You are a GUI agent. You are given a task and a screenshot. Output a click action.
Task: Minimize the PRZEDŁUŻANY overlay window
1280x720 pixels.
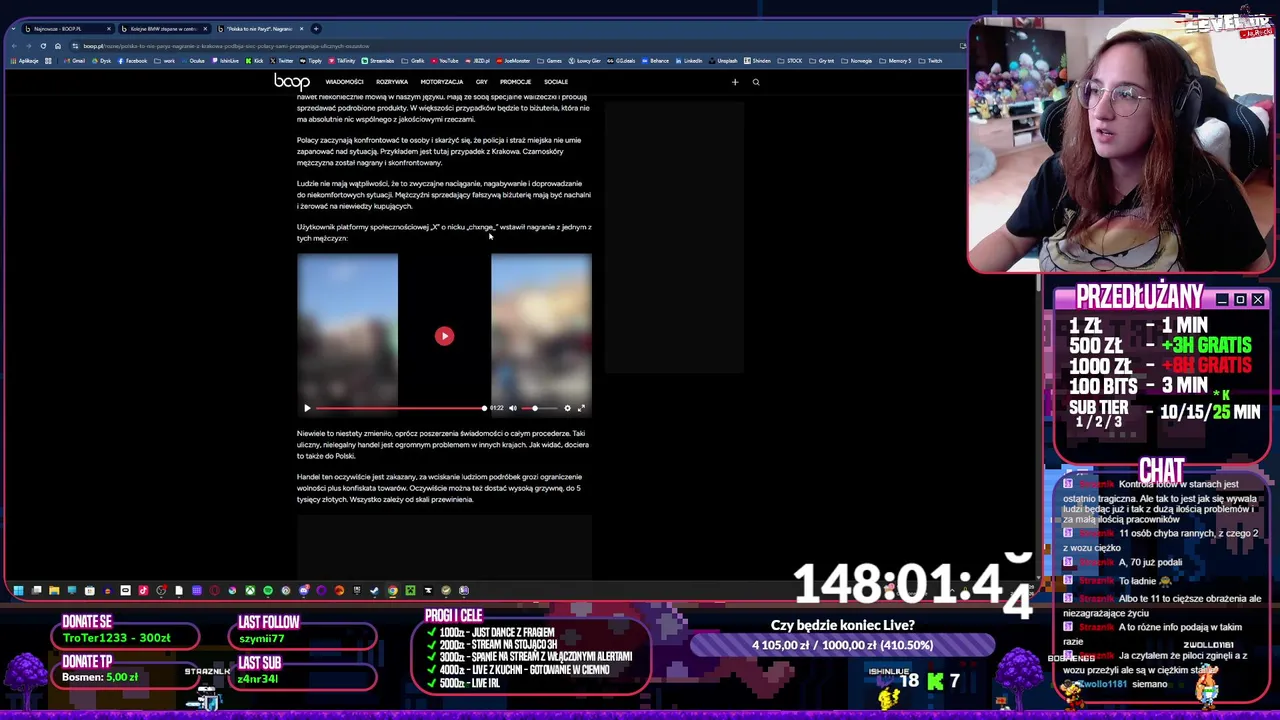point(1222,300)
